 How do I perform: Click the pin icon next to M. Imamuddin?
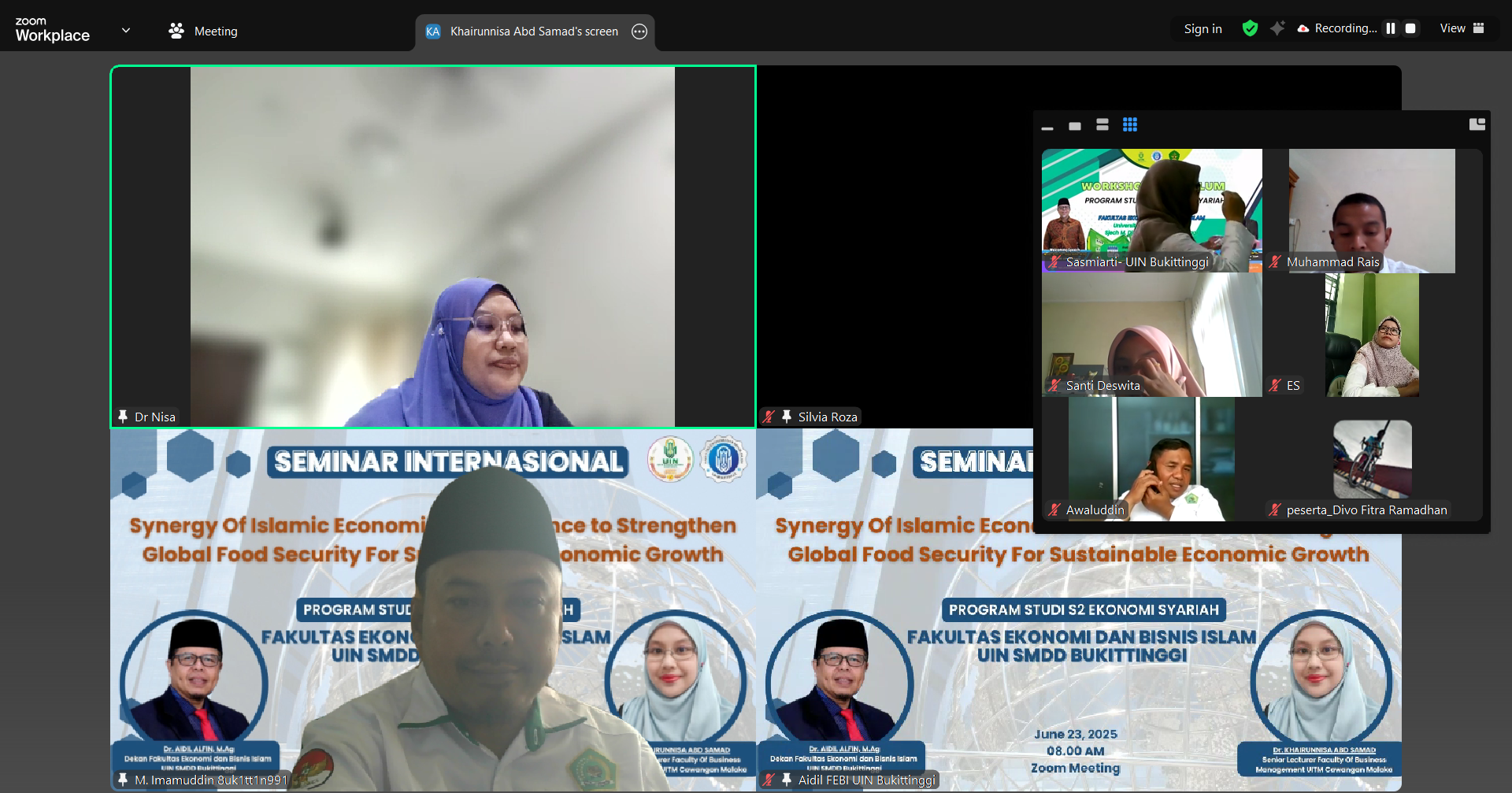pos(123,780)
